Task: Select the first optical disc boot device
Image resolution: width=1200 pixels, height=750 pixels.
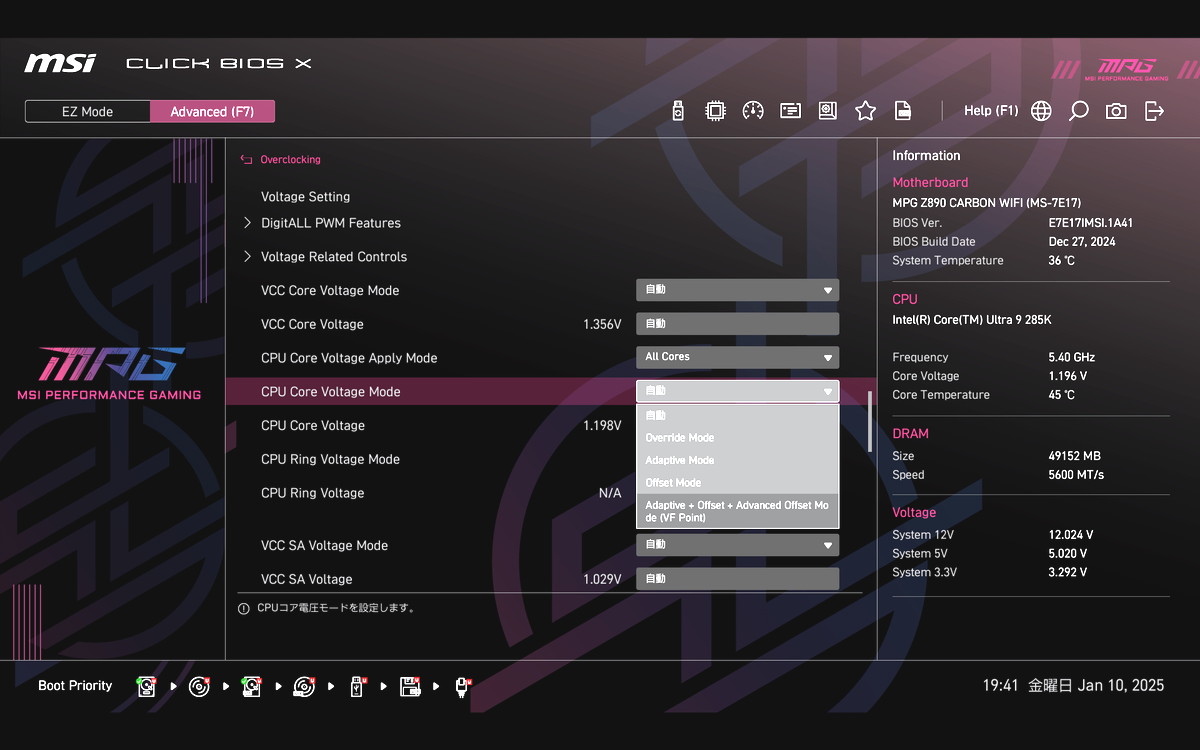Action: 199,686
